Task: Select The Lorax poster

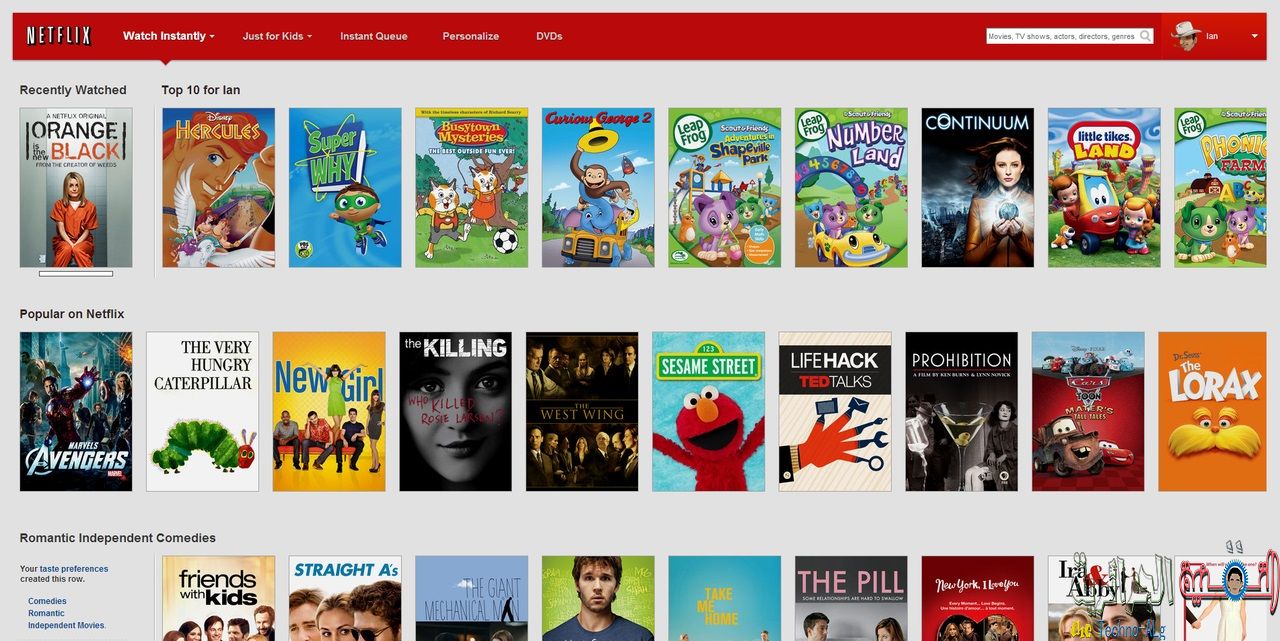Action: tap(1212, 412)
